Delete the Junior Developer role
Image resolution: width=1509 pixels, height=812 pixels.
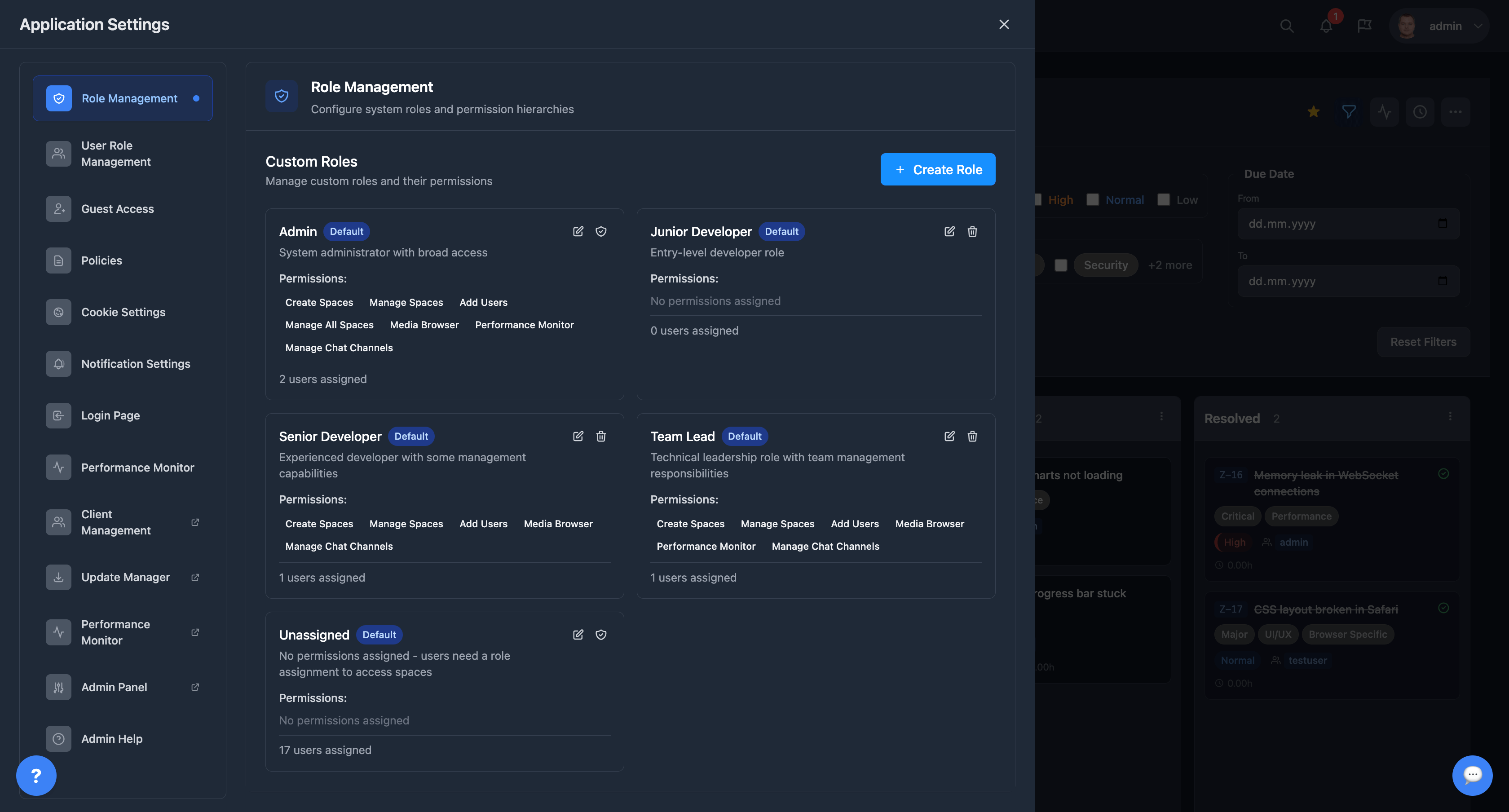point(972,231)
